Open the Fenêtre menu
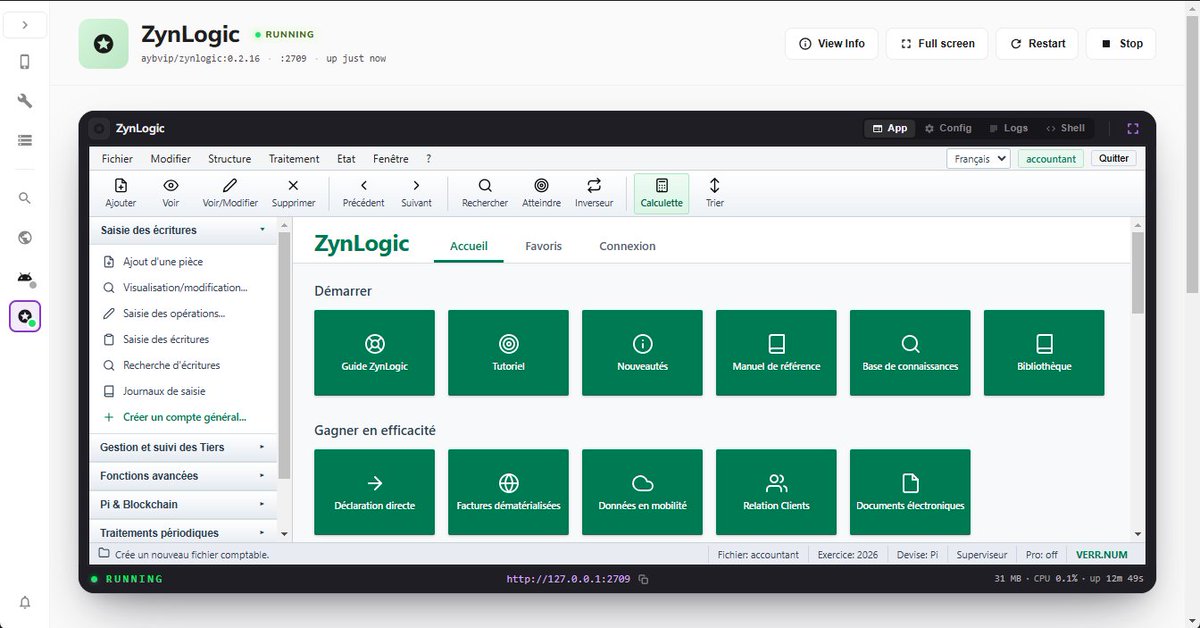This screenshot has height=628, width=1200. [391, 159]
